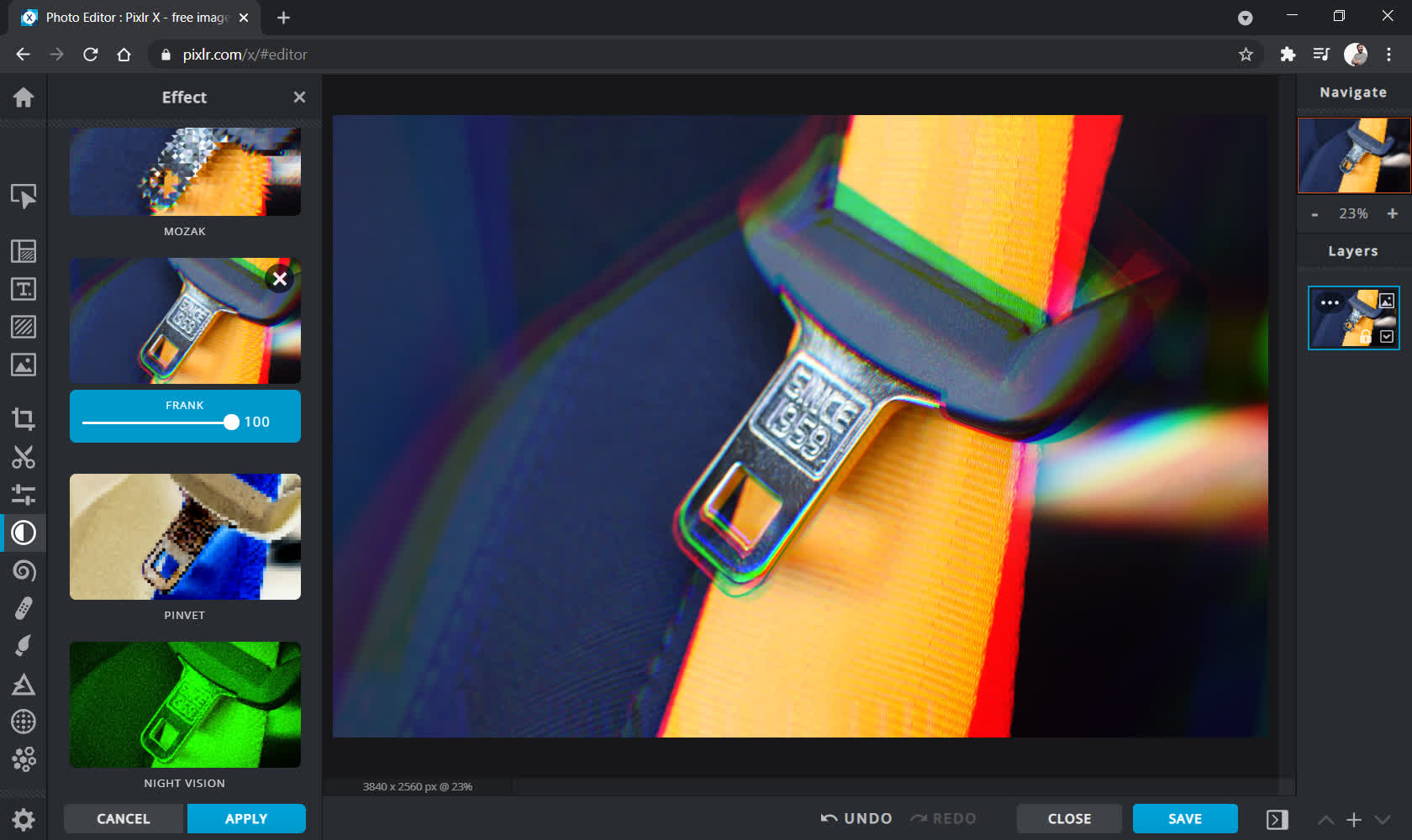Click the Chrome profile dropdown arrow
This screenshot has height=840, width=1412.
click(1246, 18)
